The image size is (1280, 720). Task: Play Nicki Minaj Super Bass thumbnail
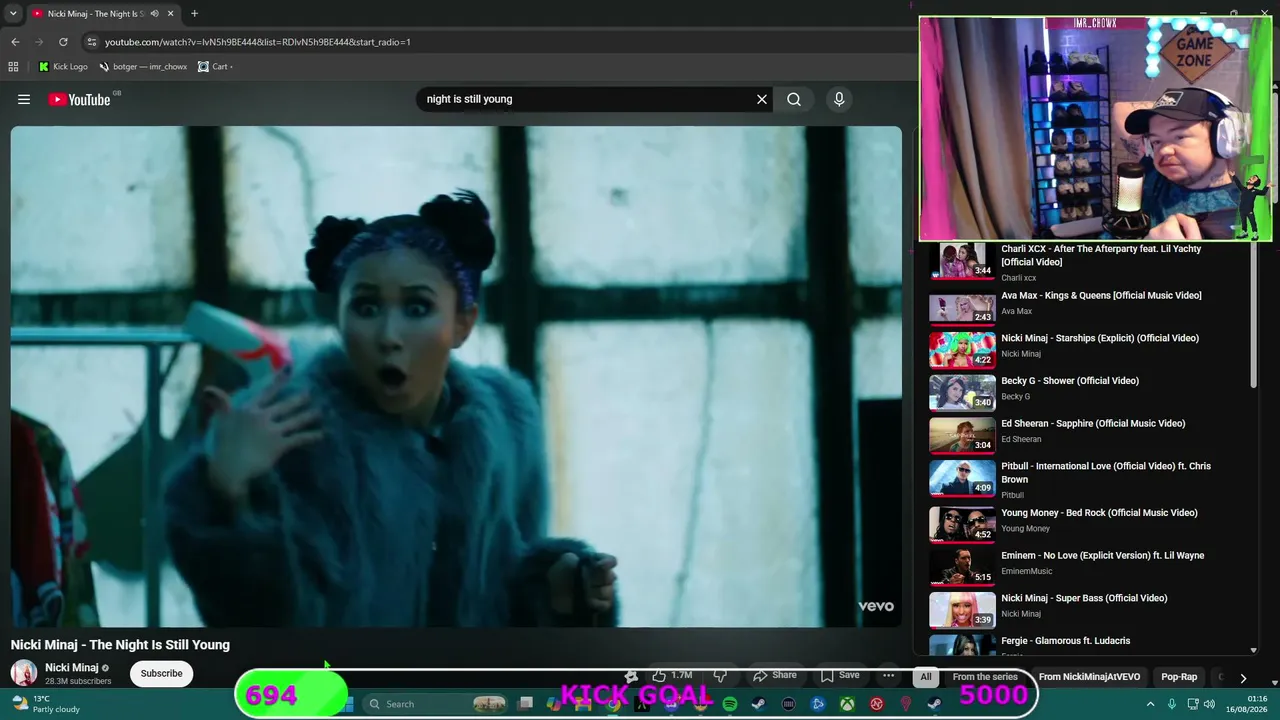pyautogui.click(x=962, y=609)
